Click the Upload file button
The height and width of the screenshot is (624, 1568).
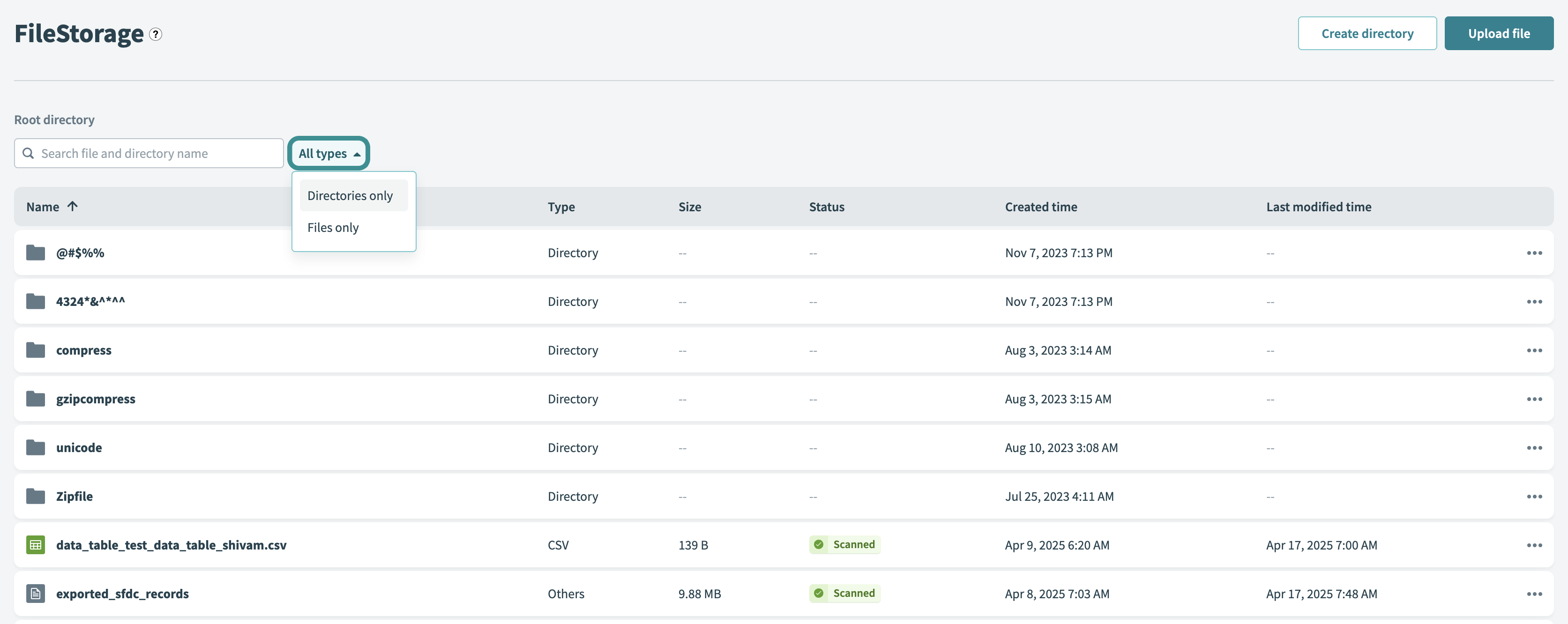point(1499,33)
